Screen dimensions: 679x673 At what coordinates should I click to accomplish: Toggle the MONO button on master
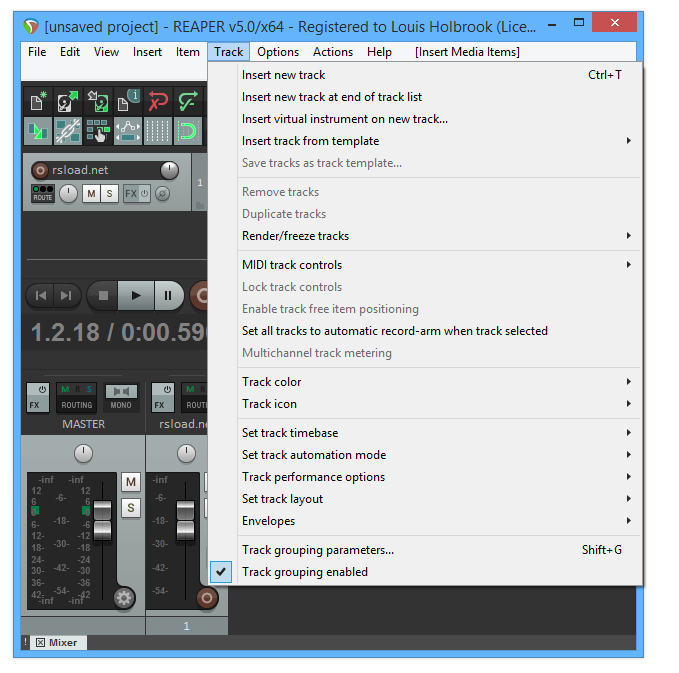tap(121, 397)
